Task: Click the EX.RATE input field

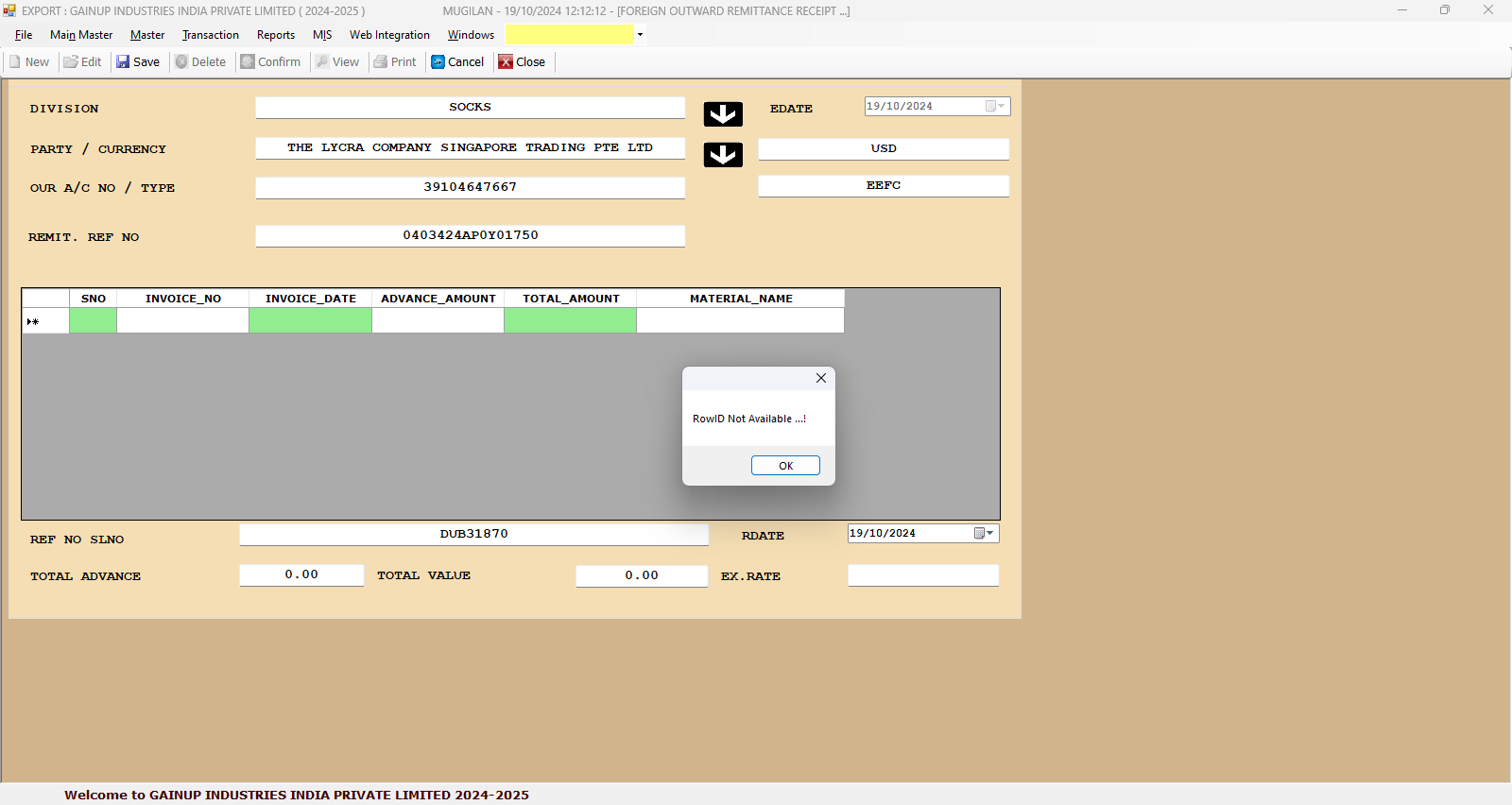Action: [922, 575]
